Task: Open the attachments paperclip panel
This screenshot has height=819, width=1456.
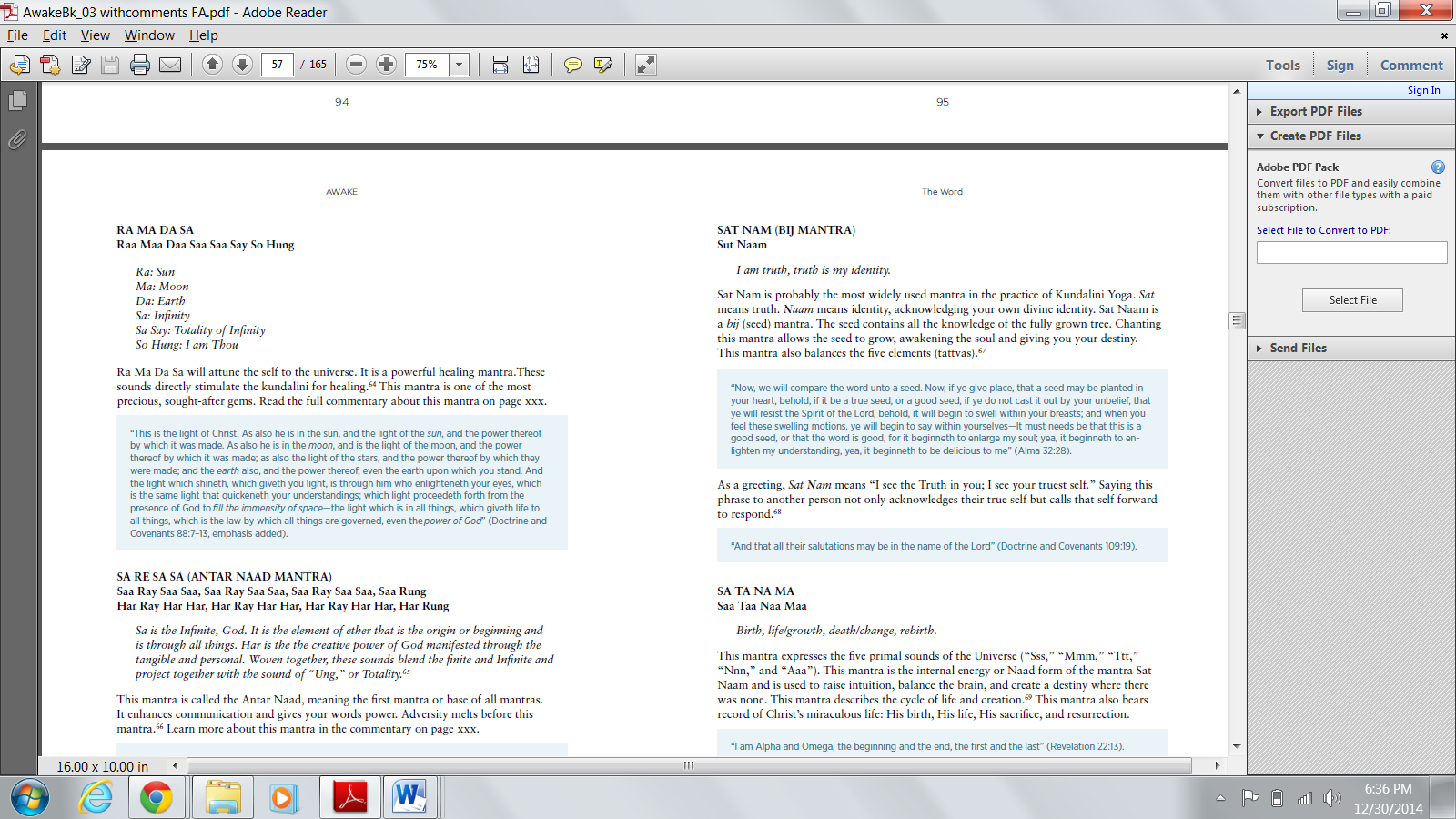Action: (17, 139)
